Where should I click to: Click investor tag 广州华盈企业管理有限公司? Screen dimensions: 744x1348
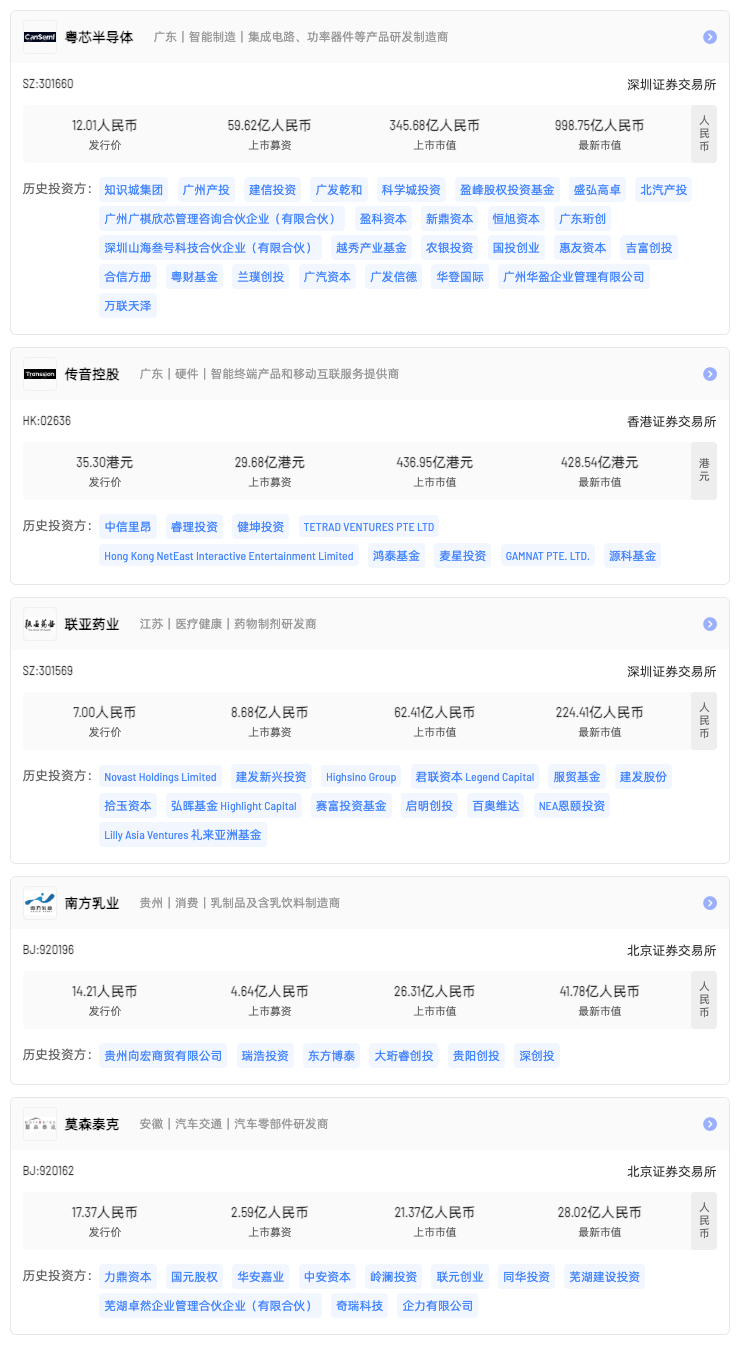[574, 277]
